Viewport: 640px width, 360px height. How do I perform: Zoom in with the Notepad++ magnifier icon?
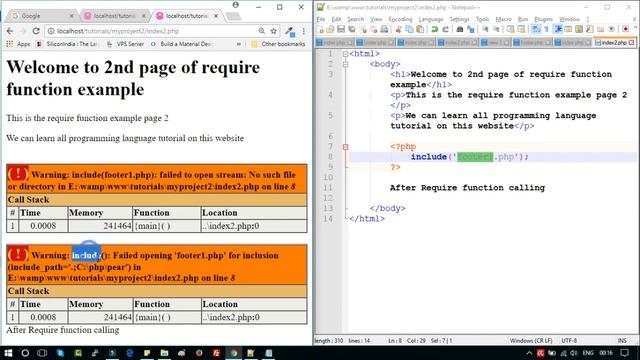(x=485, y=29)
